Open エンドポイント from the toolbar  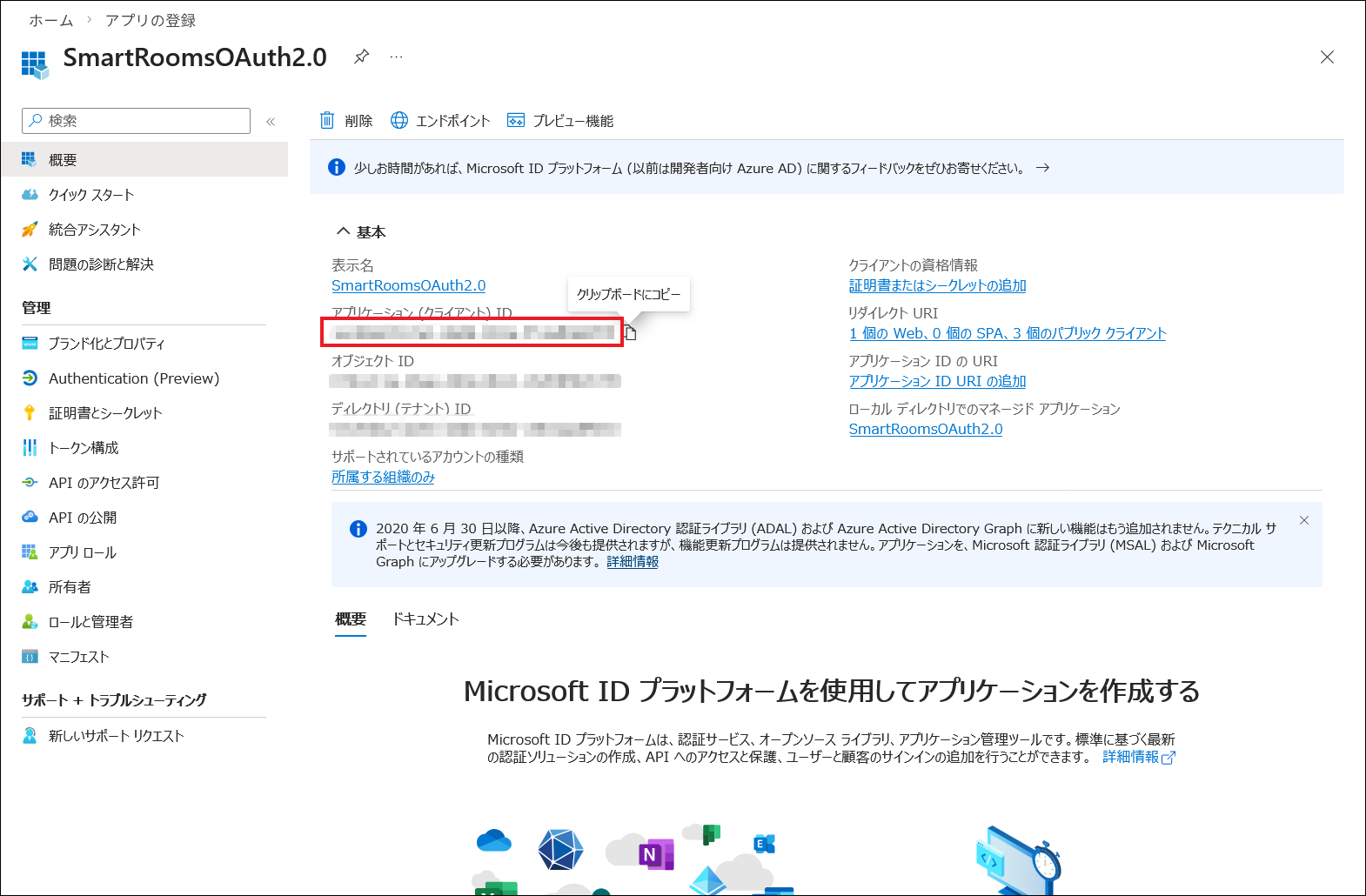pyautogui.click(x=440, y=121)
